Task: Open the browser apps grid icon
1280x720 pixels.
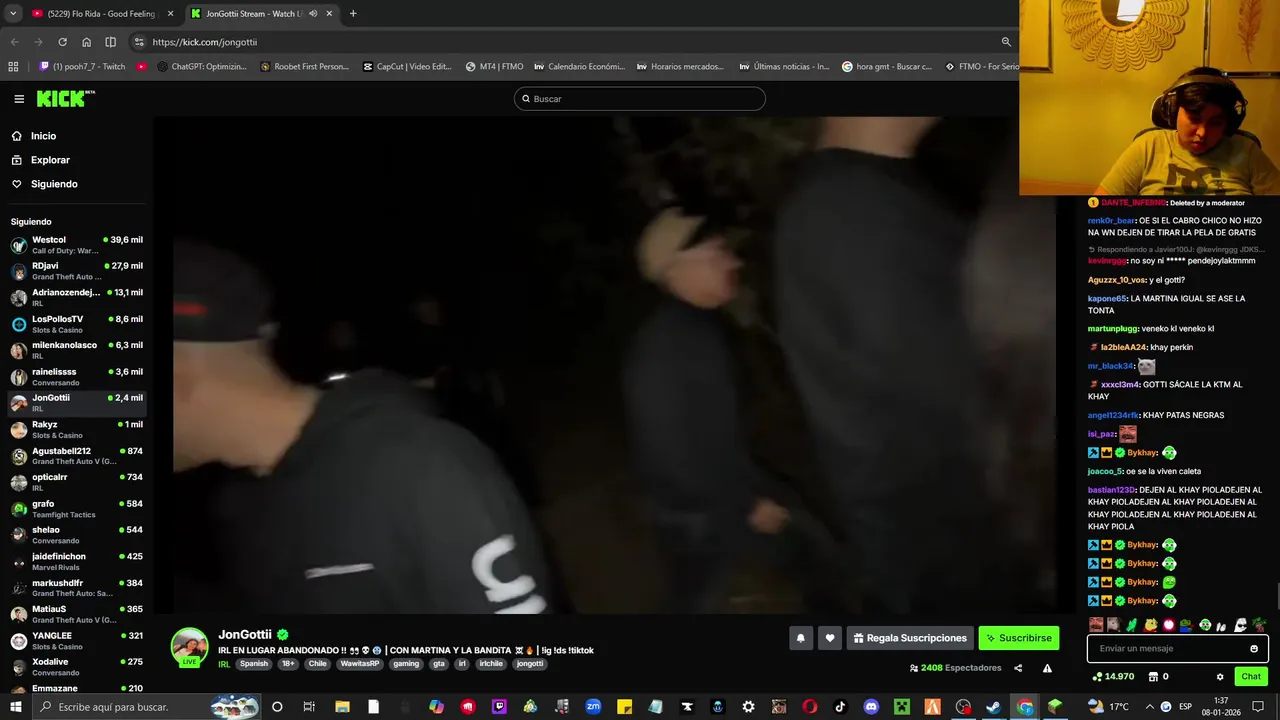Action: (x=13, y=67)
